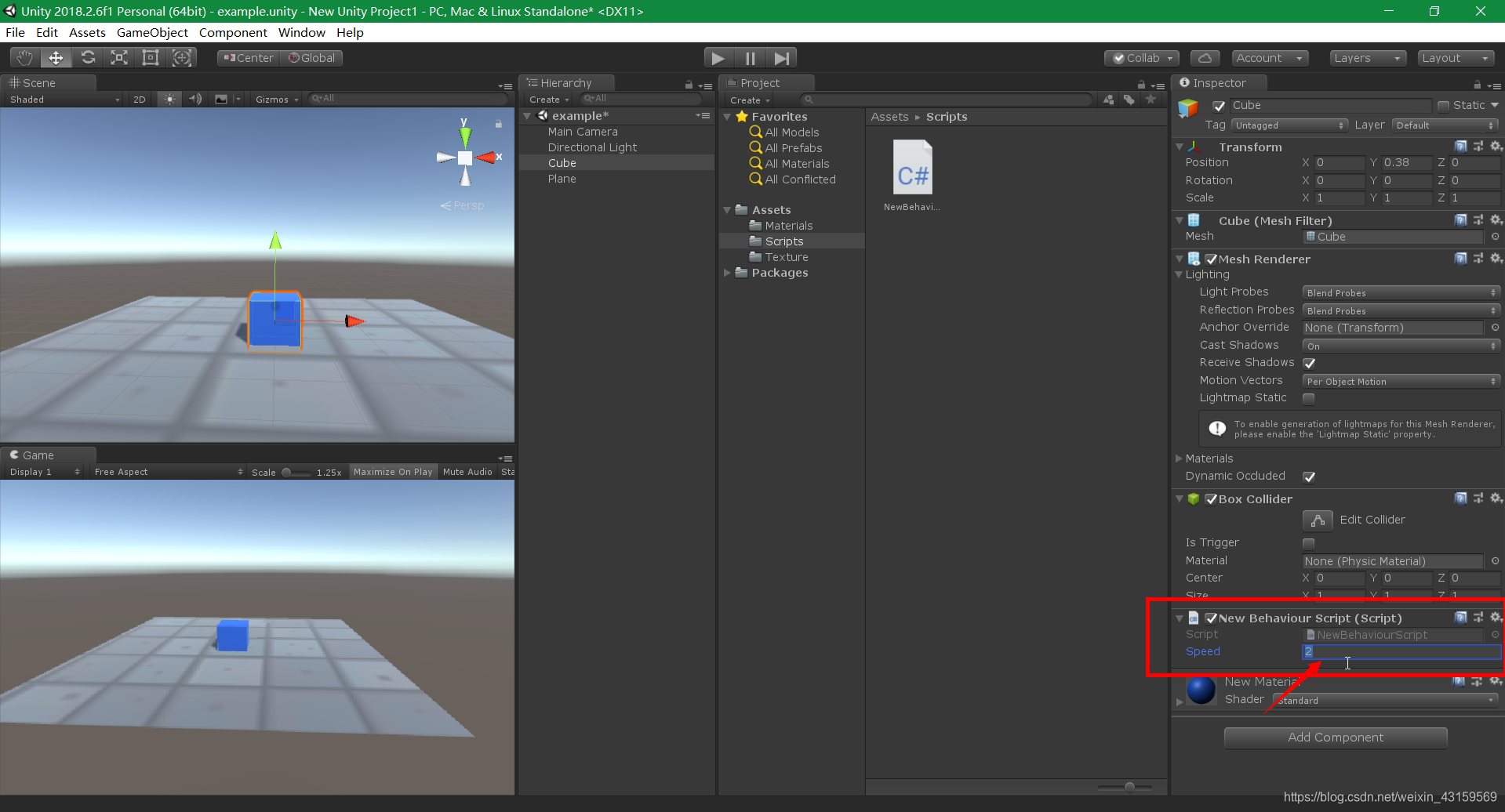The width and height of the screenshot is (1505, 812).
Task: Click Mute Audio button
Action: (467, 472)
